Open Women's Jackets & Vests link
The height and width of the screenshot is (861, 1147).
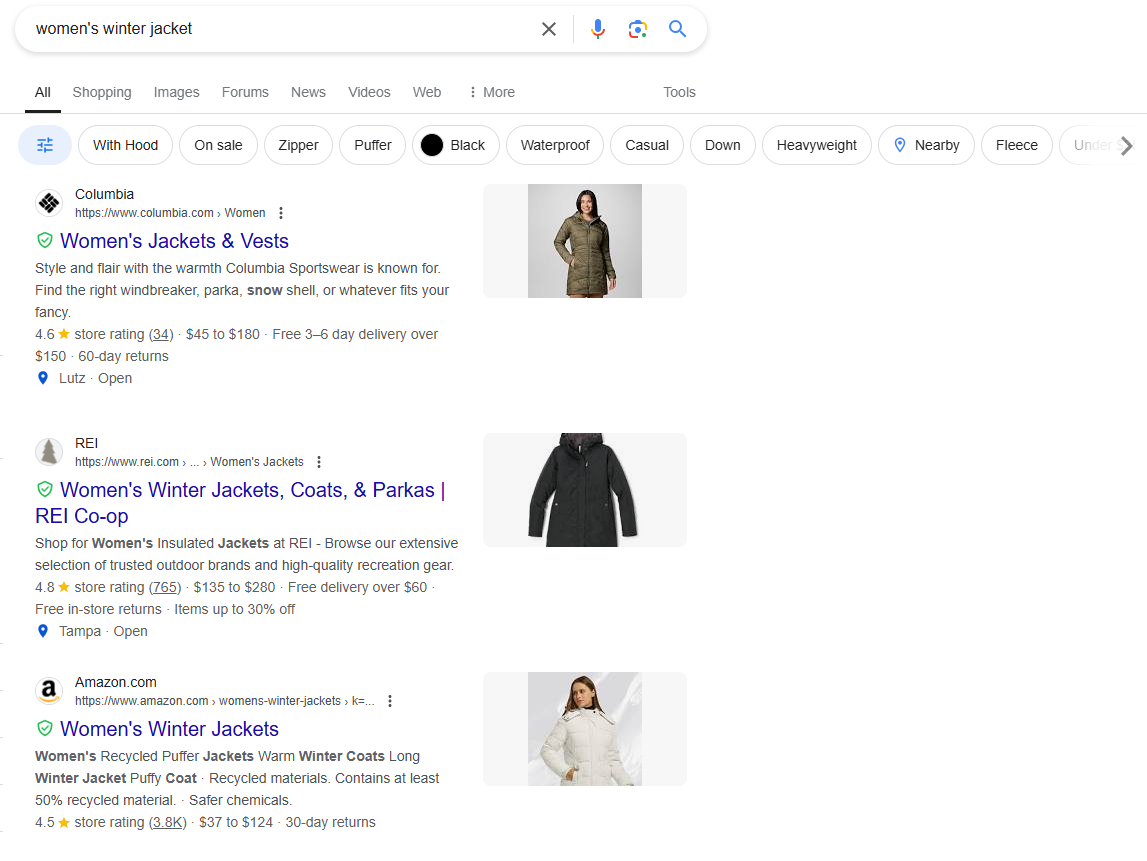click(174, 241)
